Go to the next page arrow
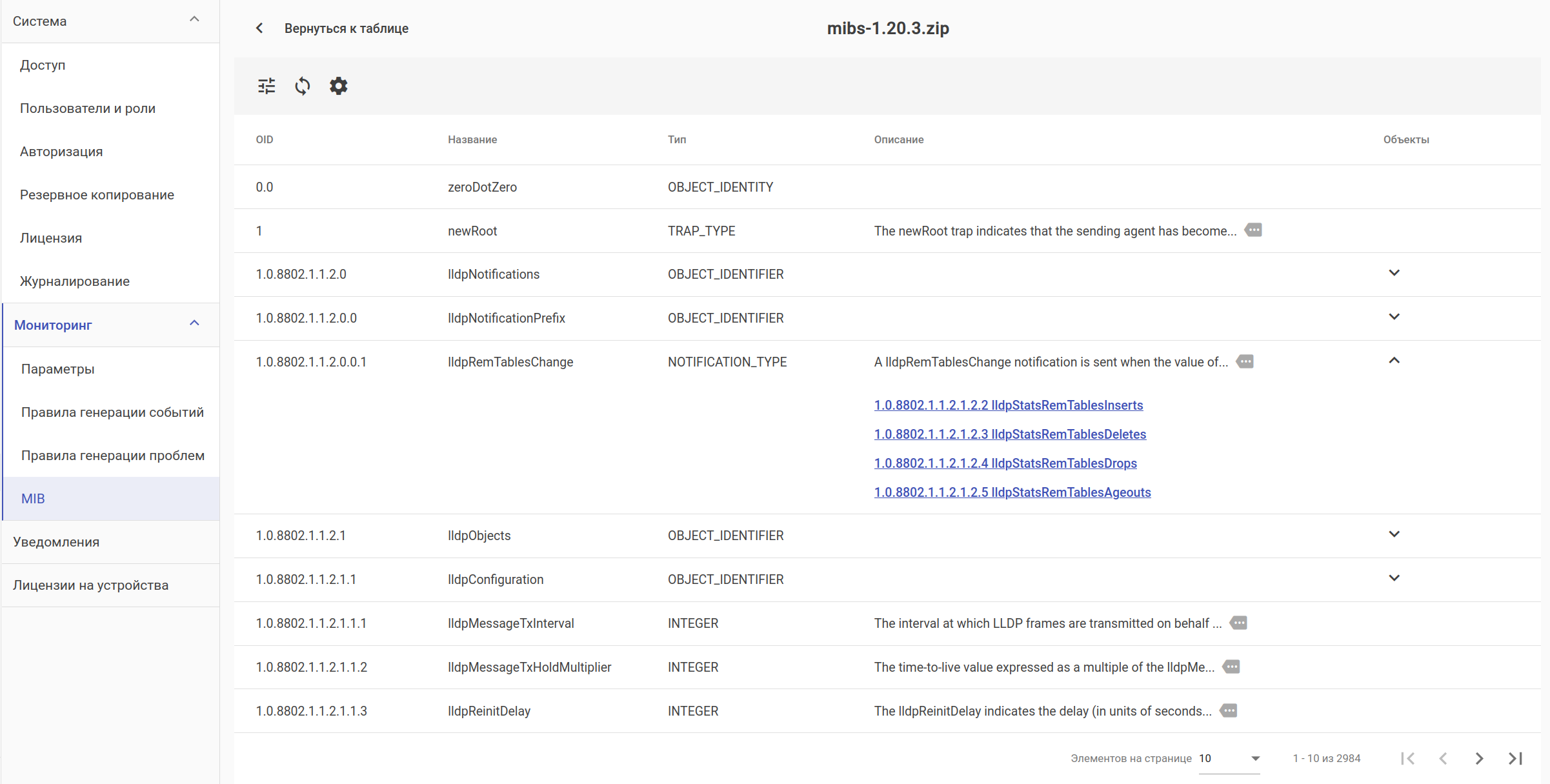Viewport: 1550px width, 784px height. [x=1479, y=758]
